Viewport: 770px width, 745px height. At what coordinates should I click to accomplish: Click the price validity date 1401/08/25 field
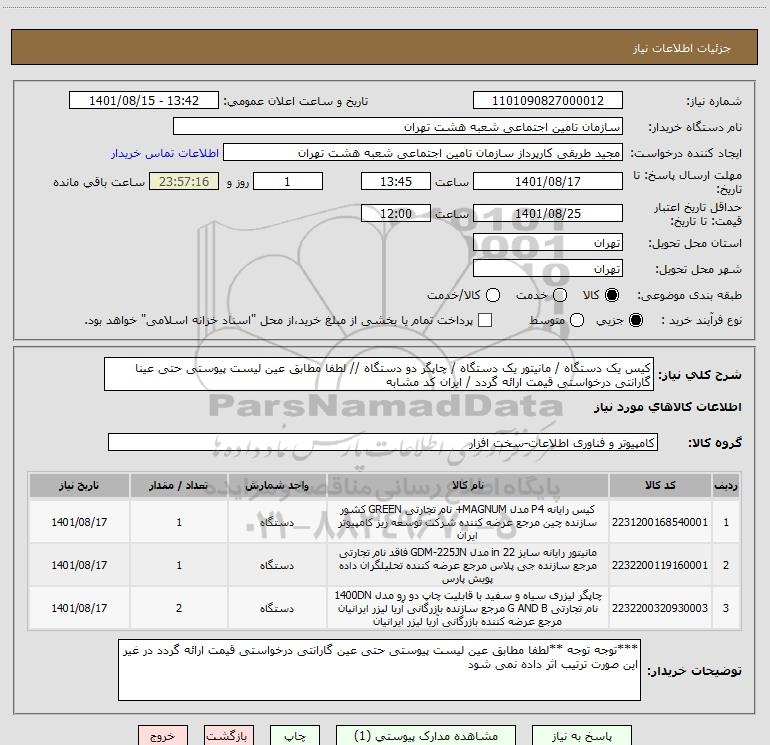(548, 213)
